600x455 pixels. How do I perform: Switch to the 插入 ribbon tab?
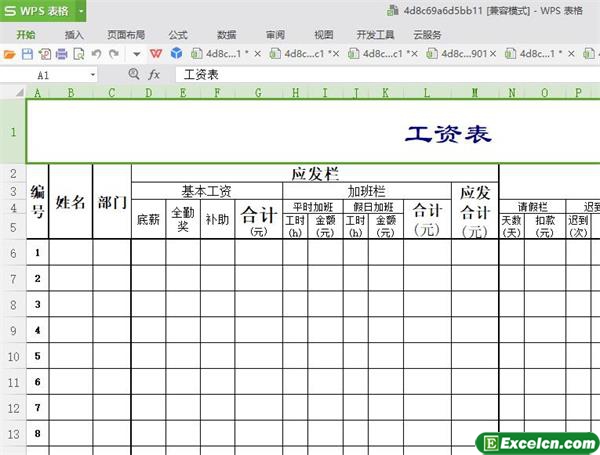(x=74, y=34)
